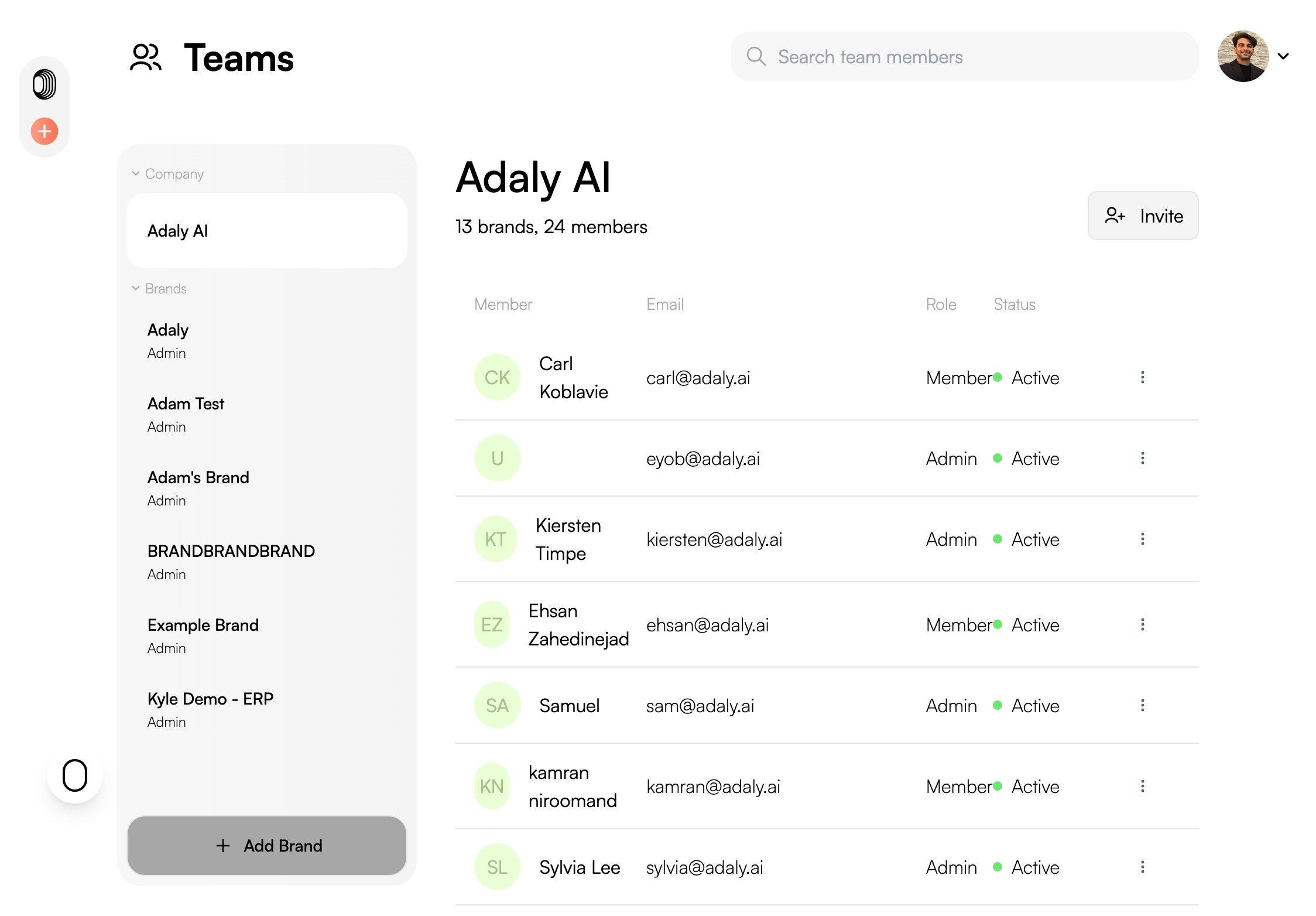1316x916 pixels.
Task: Click the user profile photo
Action: click(x=1243, y=56)
